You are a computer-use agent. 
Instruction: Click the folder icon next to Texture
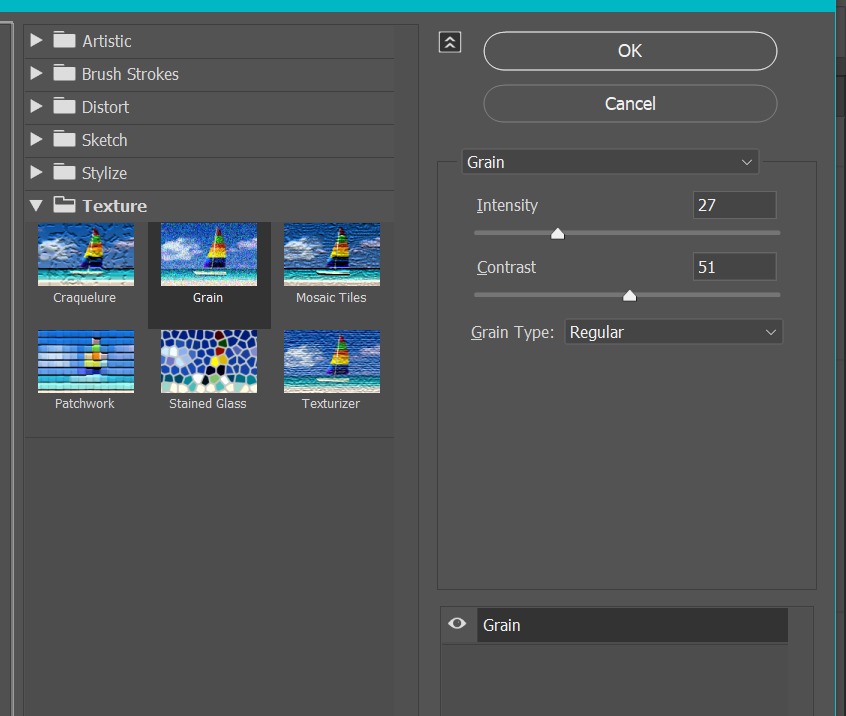coord(66,205)
